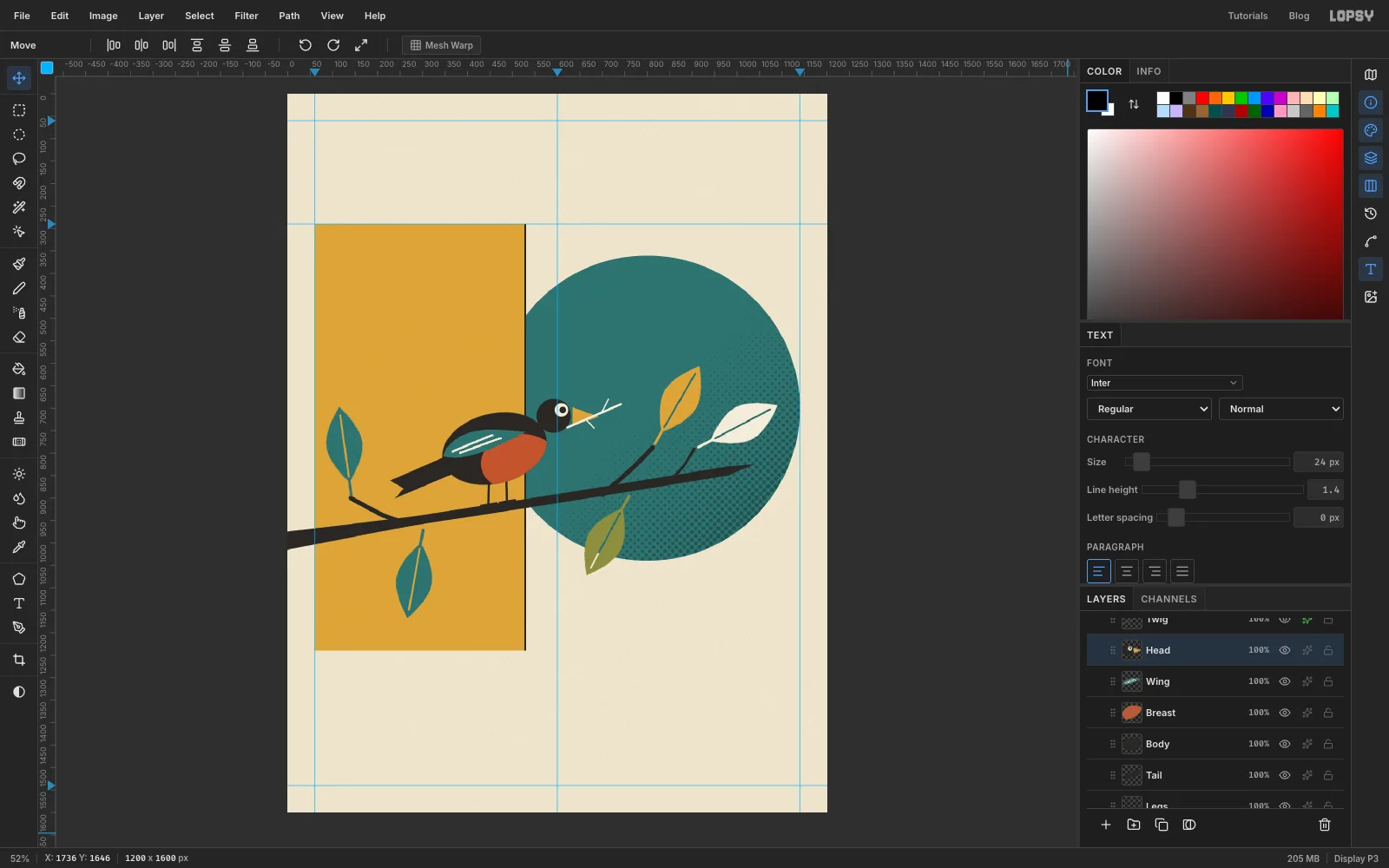Open the history panel icon

pos(1371,214)
